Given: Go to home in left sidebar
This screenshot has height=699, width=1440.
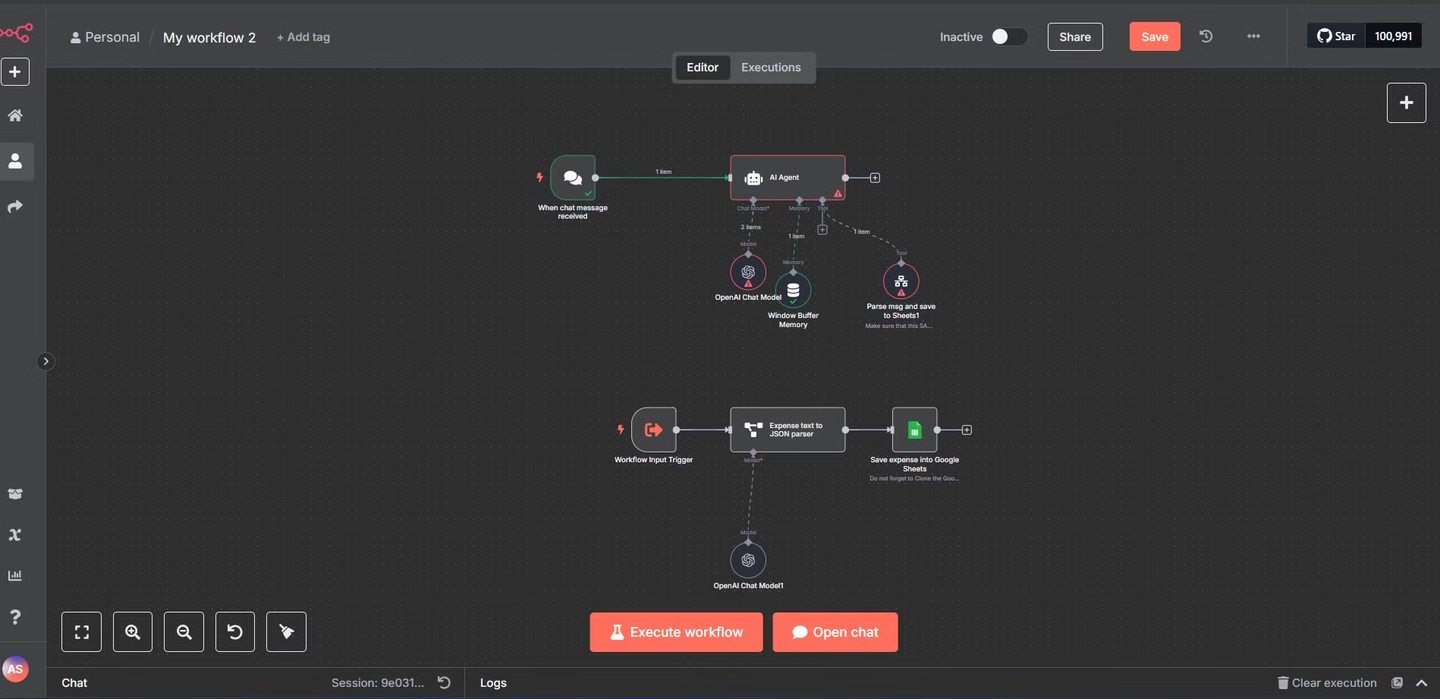Looking at the screenshot, I should coord(15,115).
